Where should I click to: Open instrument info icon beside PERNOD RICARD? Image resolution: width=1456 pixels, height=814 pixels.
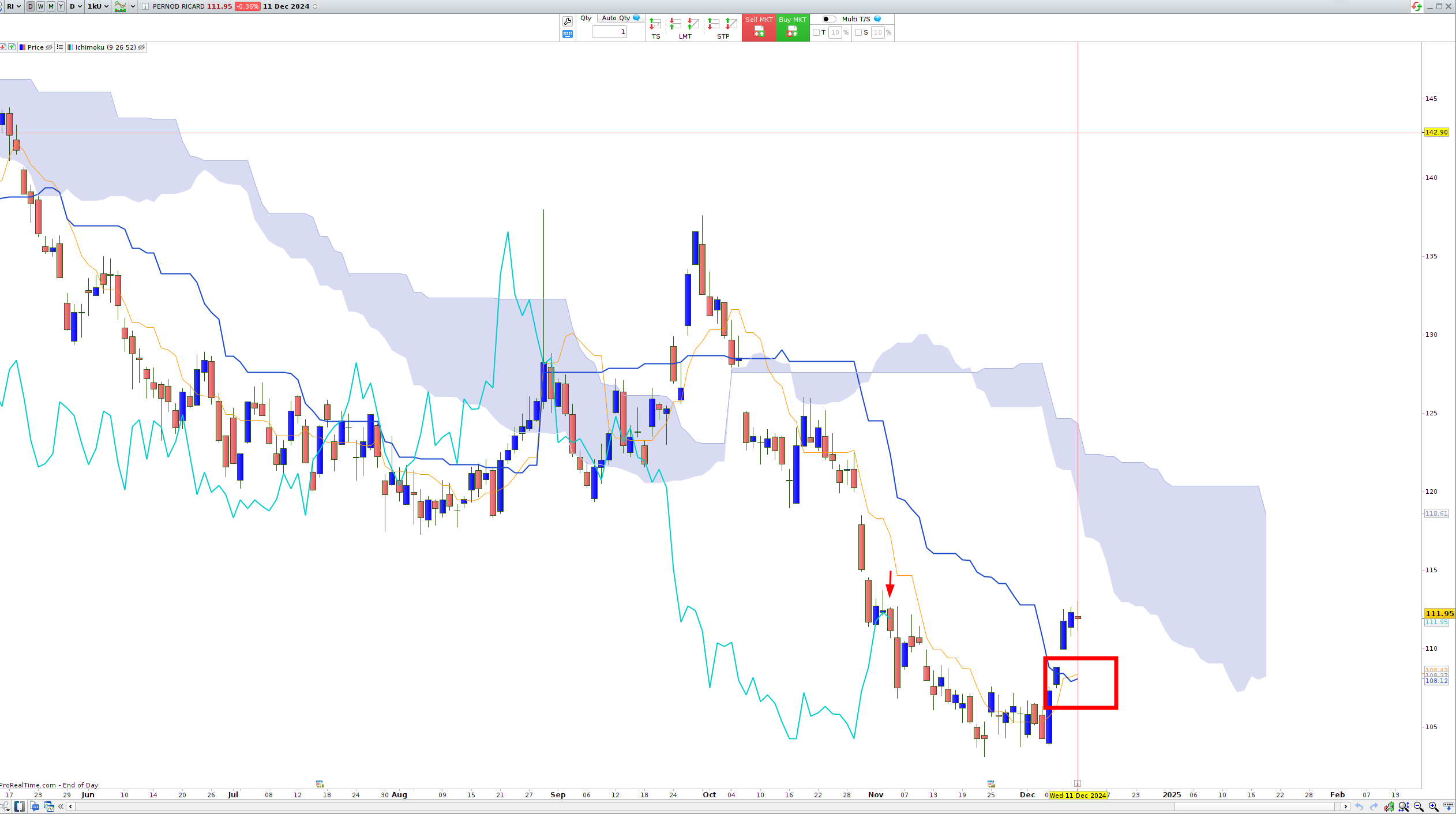click(x=145, y=6)
